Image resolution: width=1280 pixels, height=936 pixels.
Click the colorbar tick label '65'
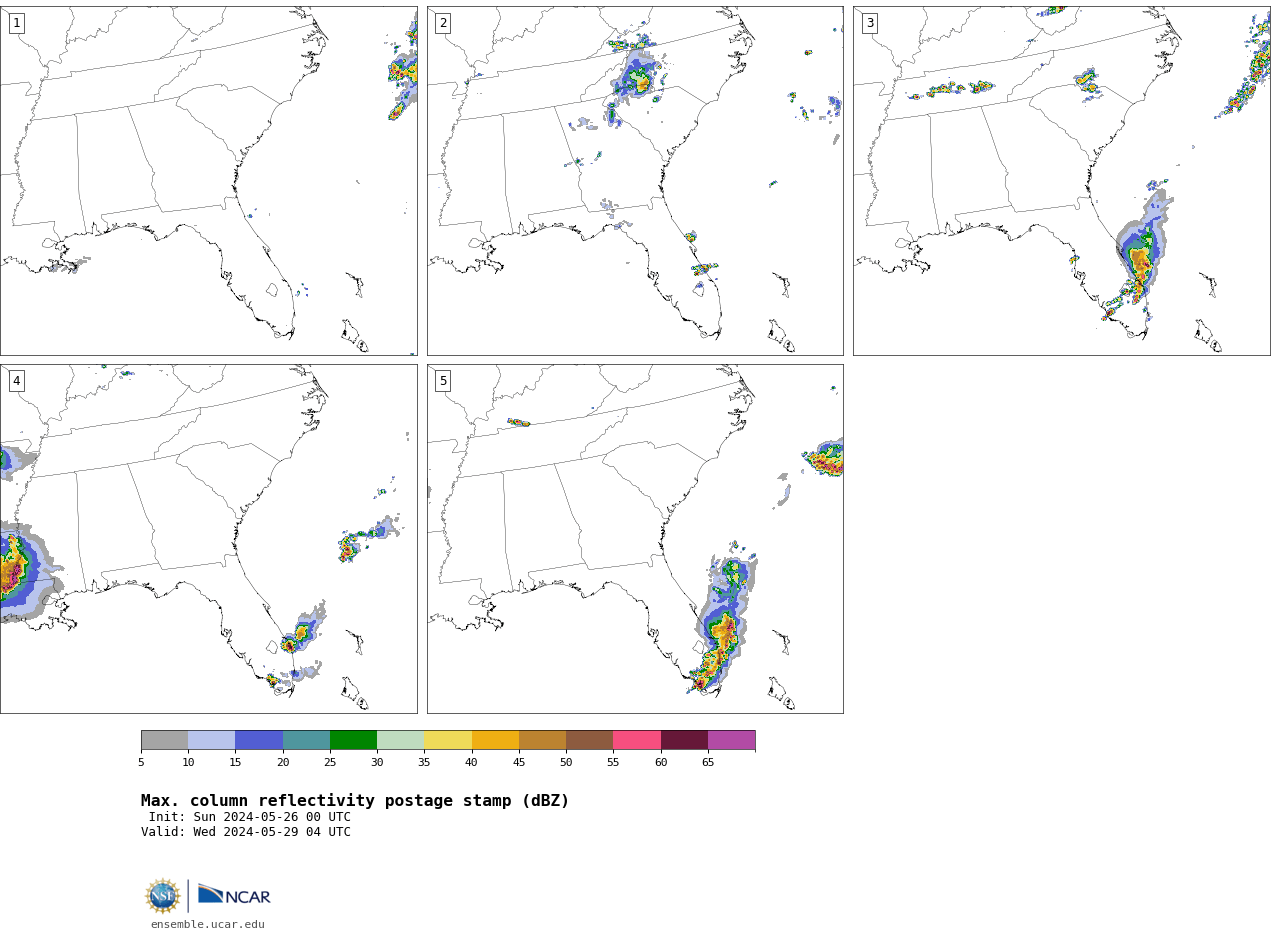click(x=708, y=762)
